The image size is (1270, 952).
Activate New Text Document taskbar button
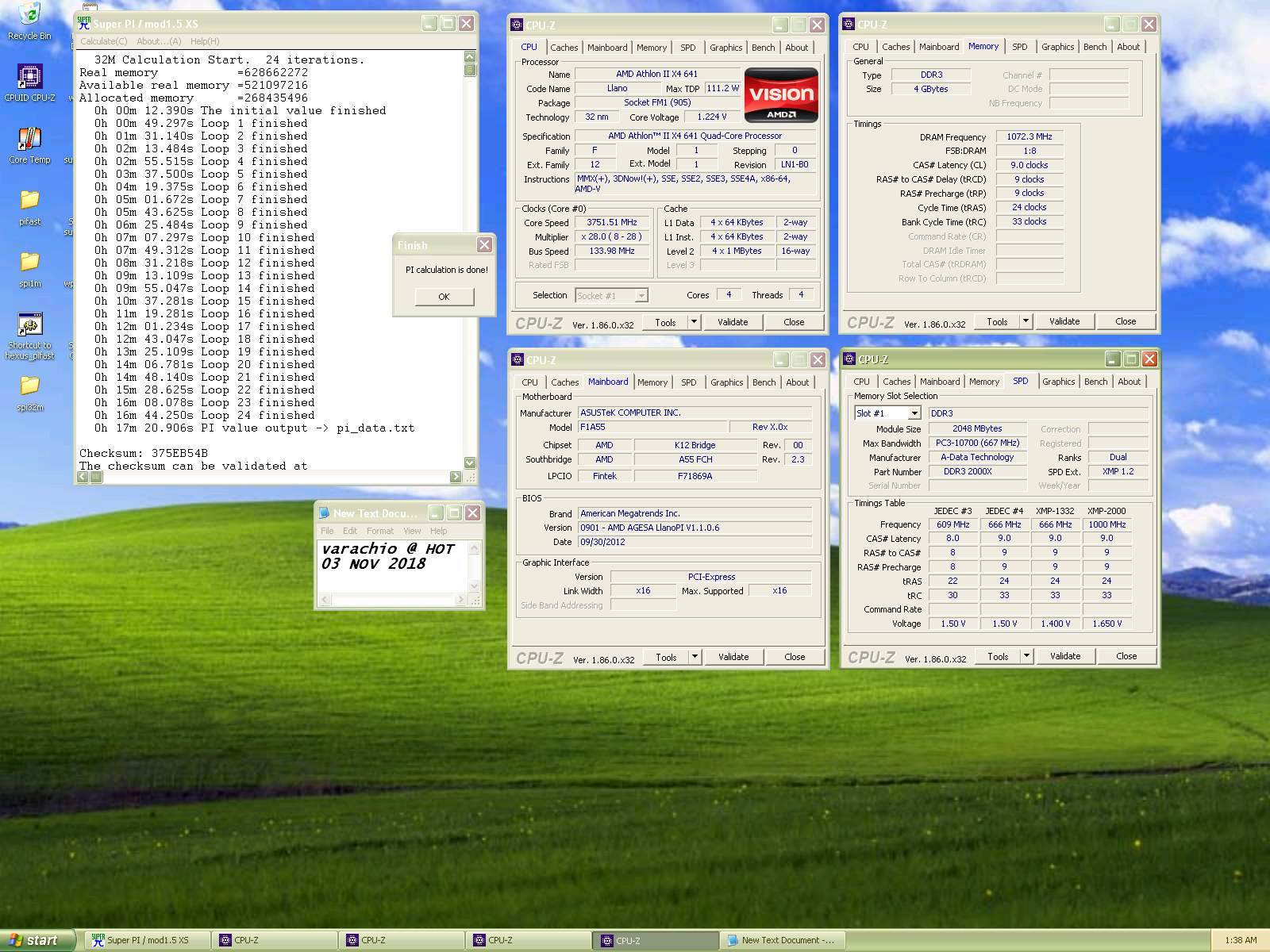[782, 940]
